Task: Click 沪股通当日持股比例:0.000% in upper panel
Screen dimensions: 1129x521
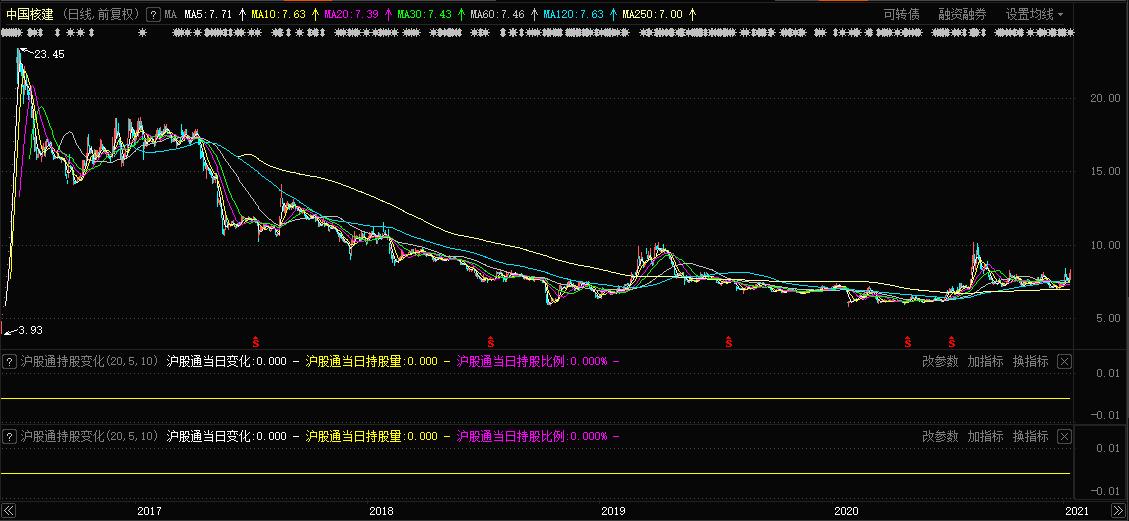Action: [532, 361]
